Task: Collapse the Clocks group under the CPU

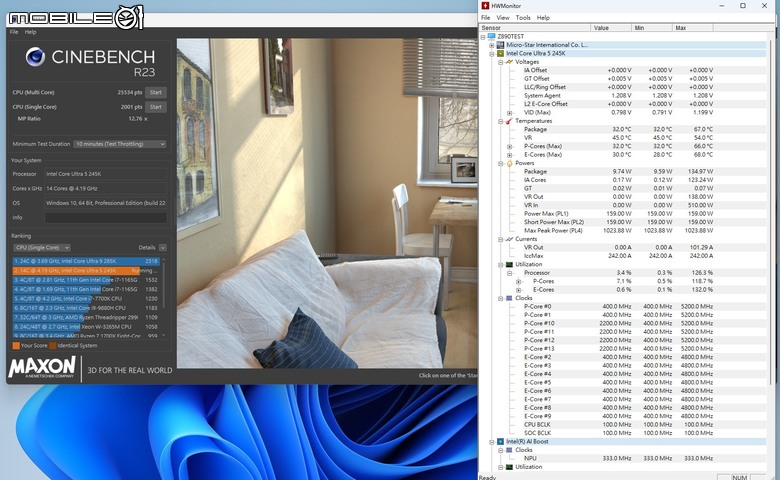Action: pyautogui.click(x=500, y=298)
